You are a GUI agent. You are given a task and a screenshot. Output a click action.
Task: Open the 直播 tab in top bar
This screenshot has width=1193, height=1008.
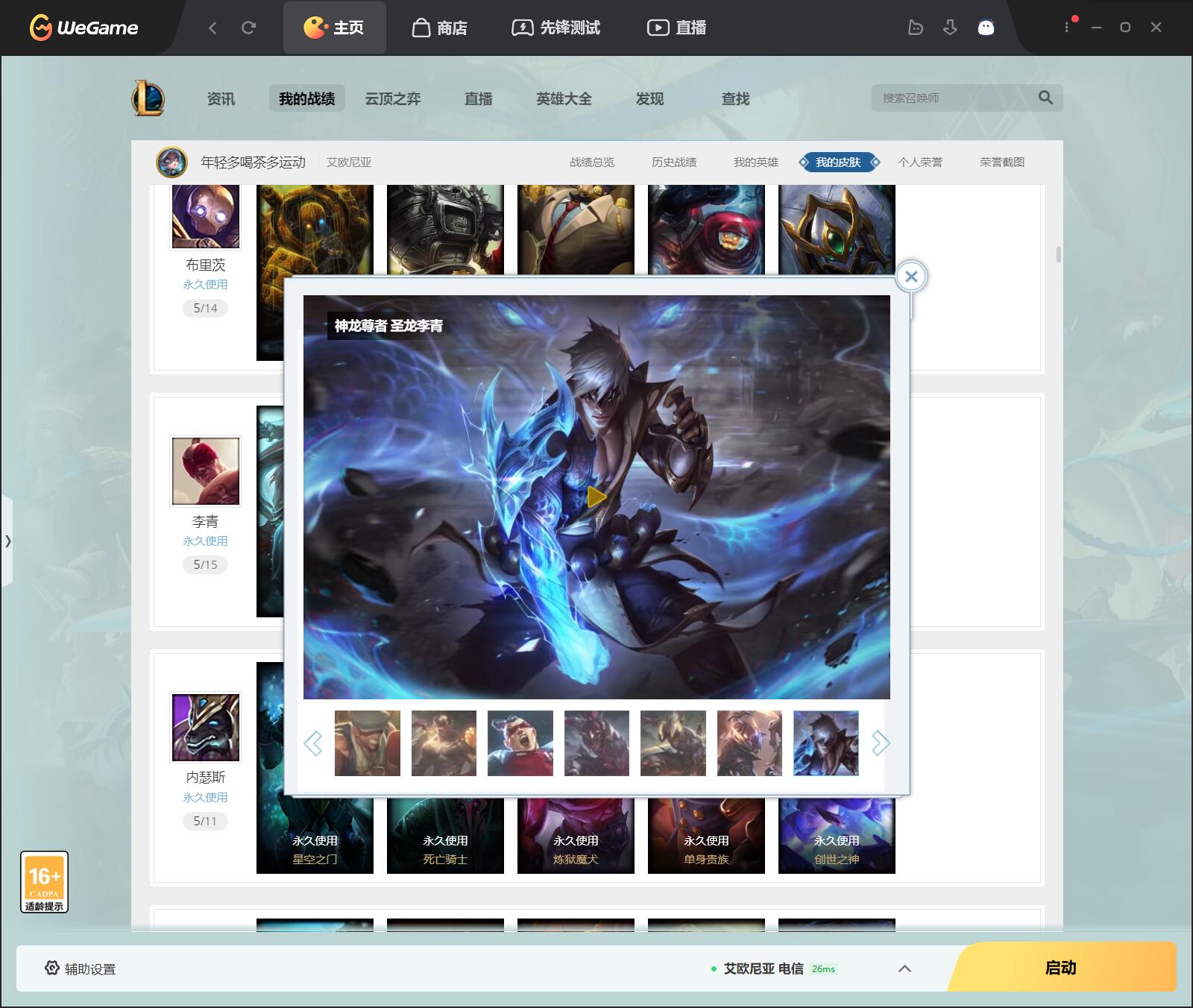pos(676,28)
